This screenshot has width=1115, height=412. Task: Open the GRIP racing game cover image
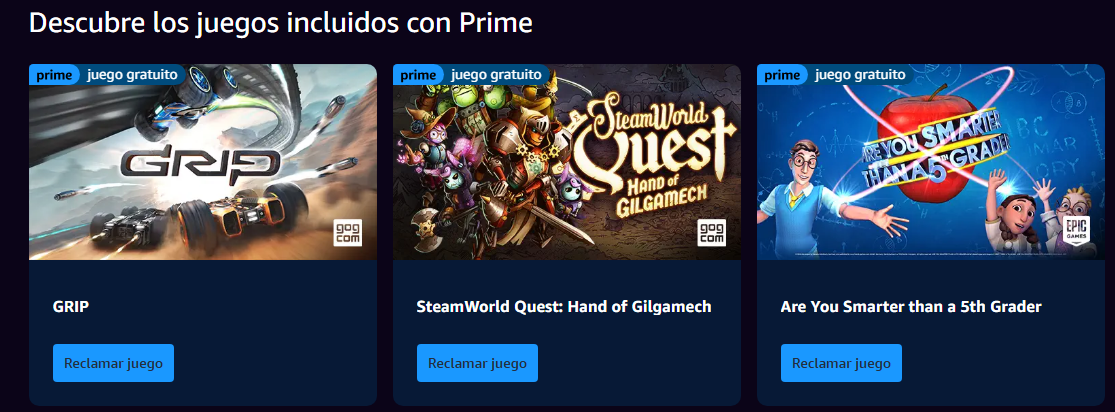pyautogui.click(x=203, y=162)
